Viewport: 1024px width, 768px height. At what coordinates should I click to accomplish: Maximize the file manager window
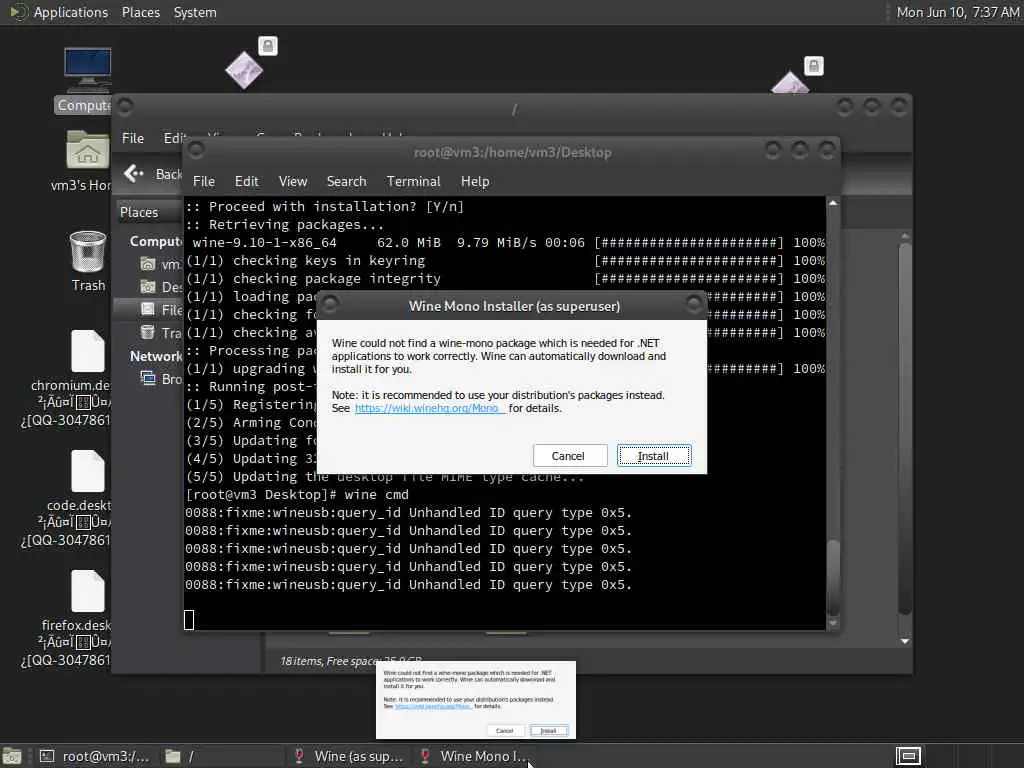pyautogui.click(x=872, y=106)
